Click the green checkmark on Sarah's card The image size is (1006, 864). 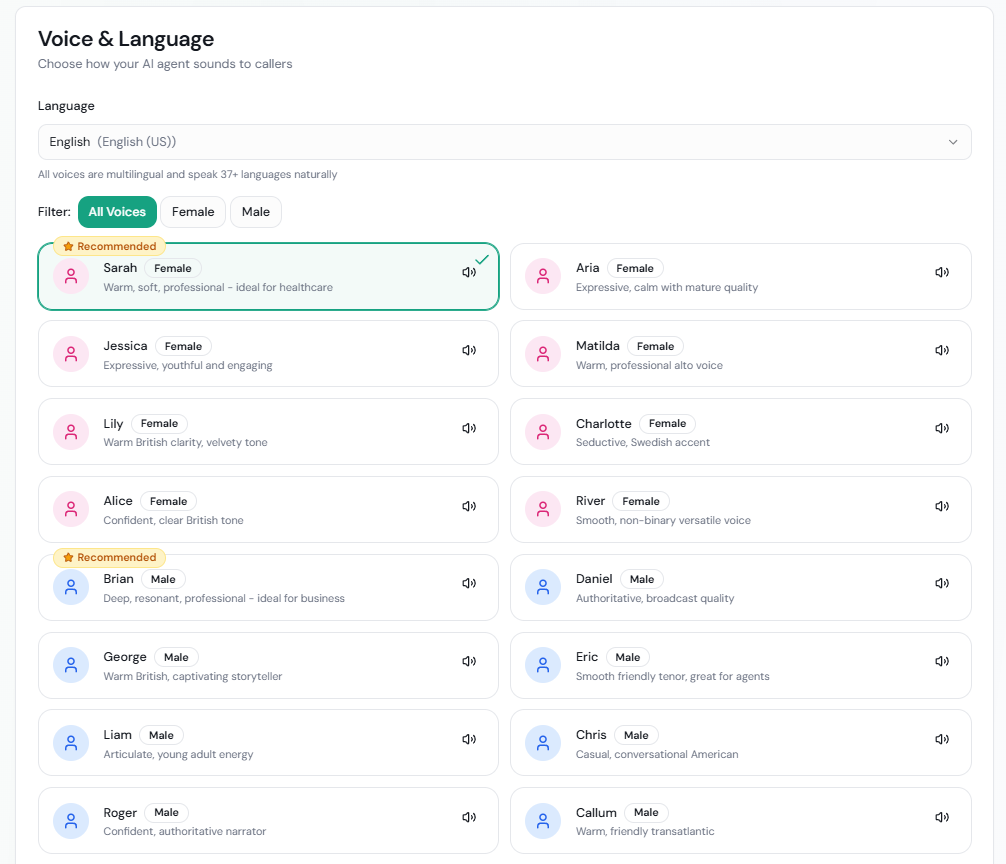pyautogui.click(x=481, y=257)
